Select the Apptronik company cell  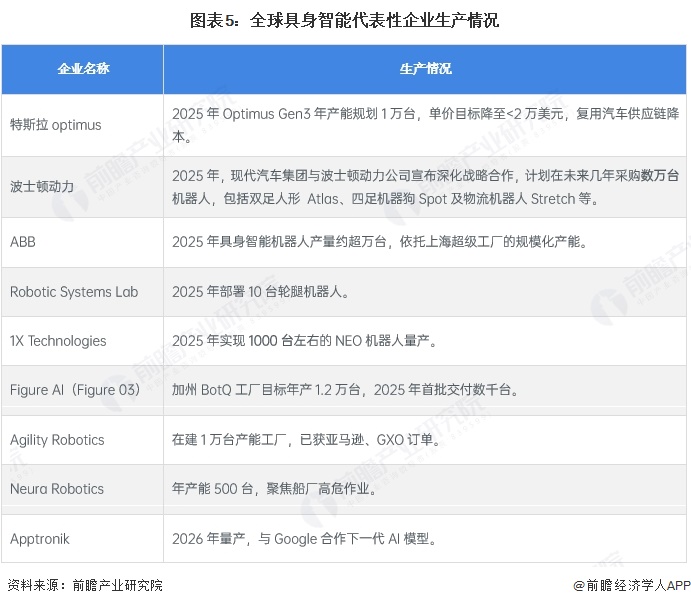[x=82, y=539]
